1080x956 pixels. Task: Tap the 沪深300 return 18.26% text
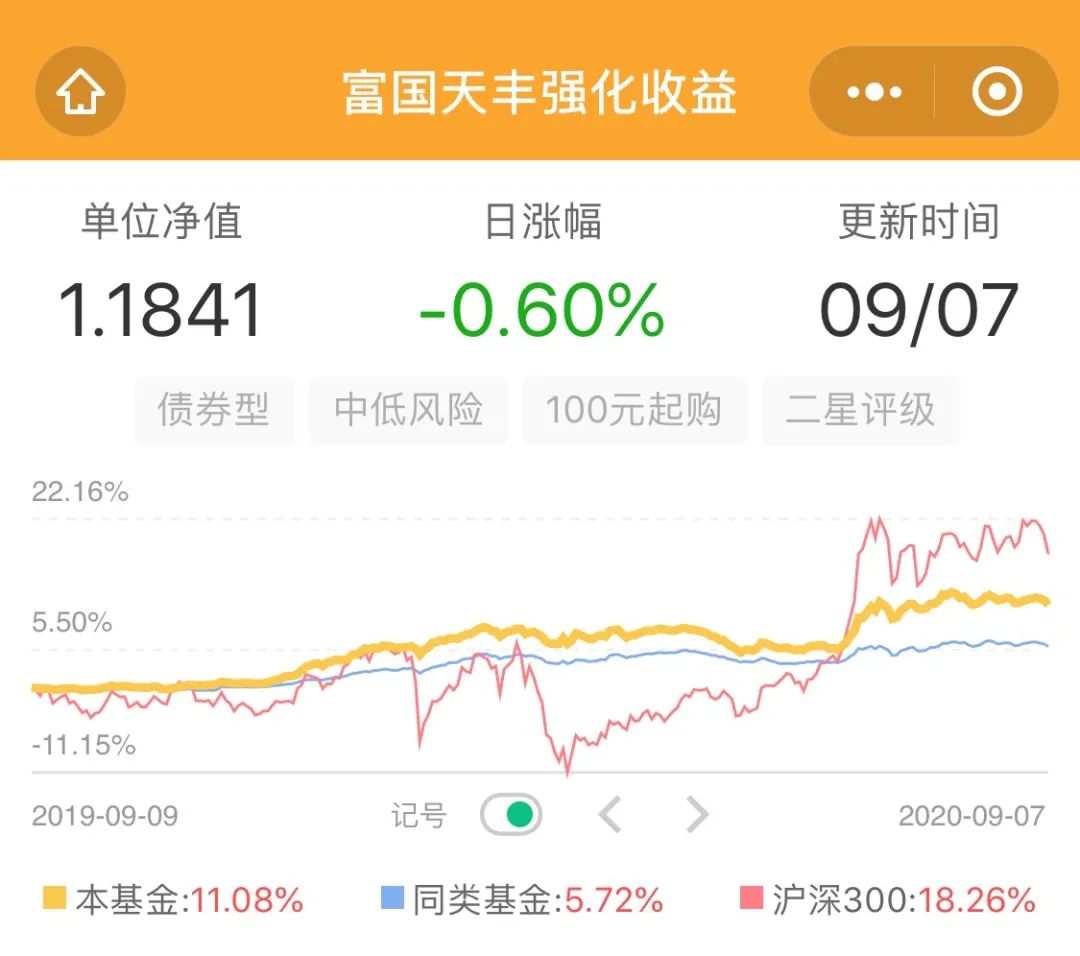(x=977, y=900)
